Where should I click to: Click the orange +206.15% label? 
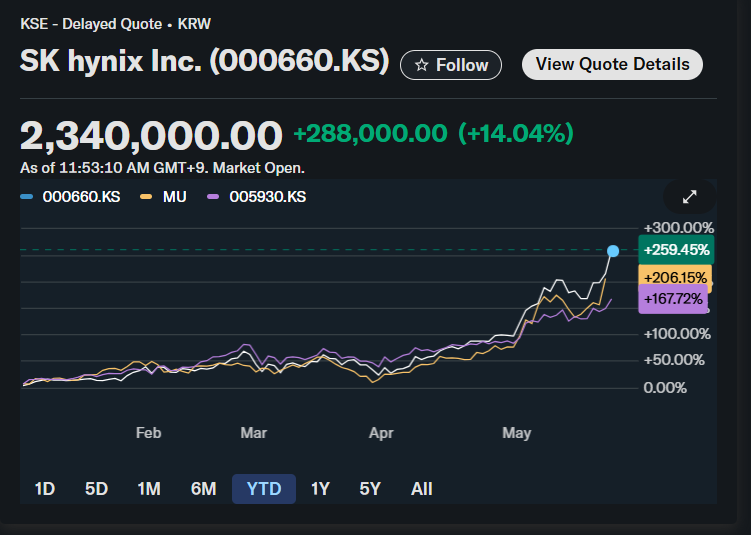675,276
